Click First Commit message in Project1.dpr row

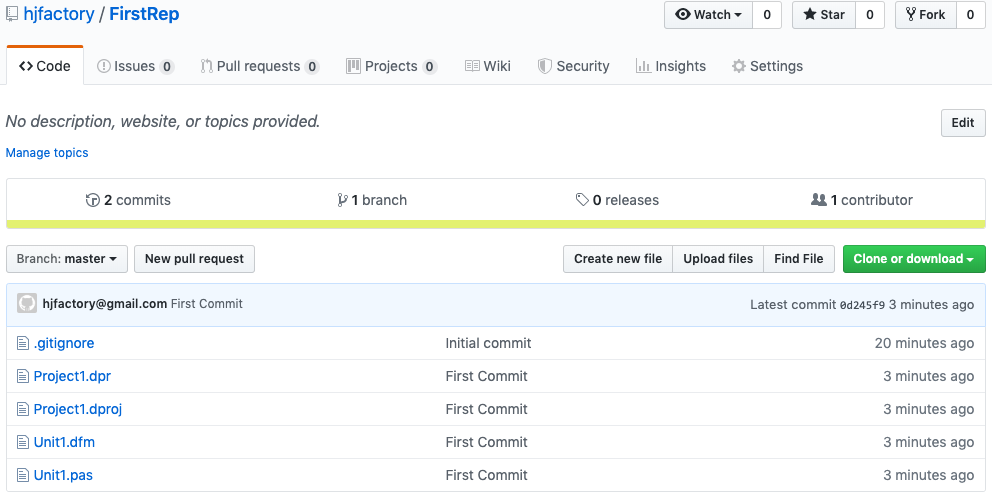point(487,376)
